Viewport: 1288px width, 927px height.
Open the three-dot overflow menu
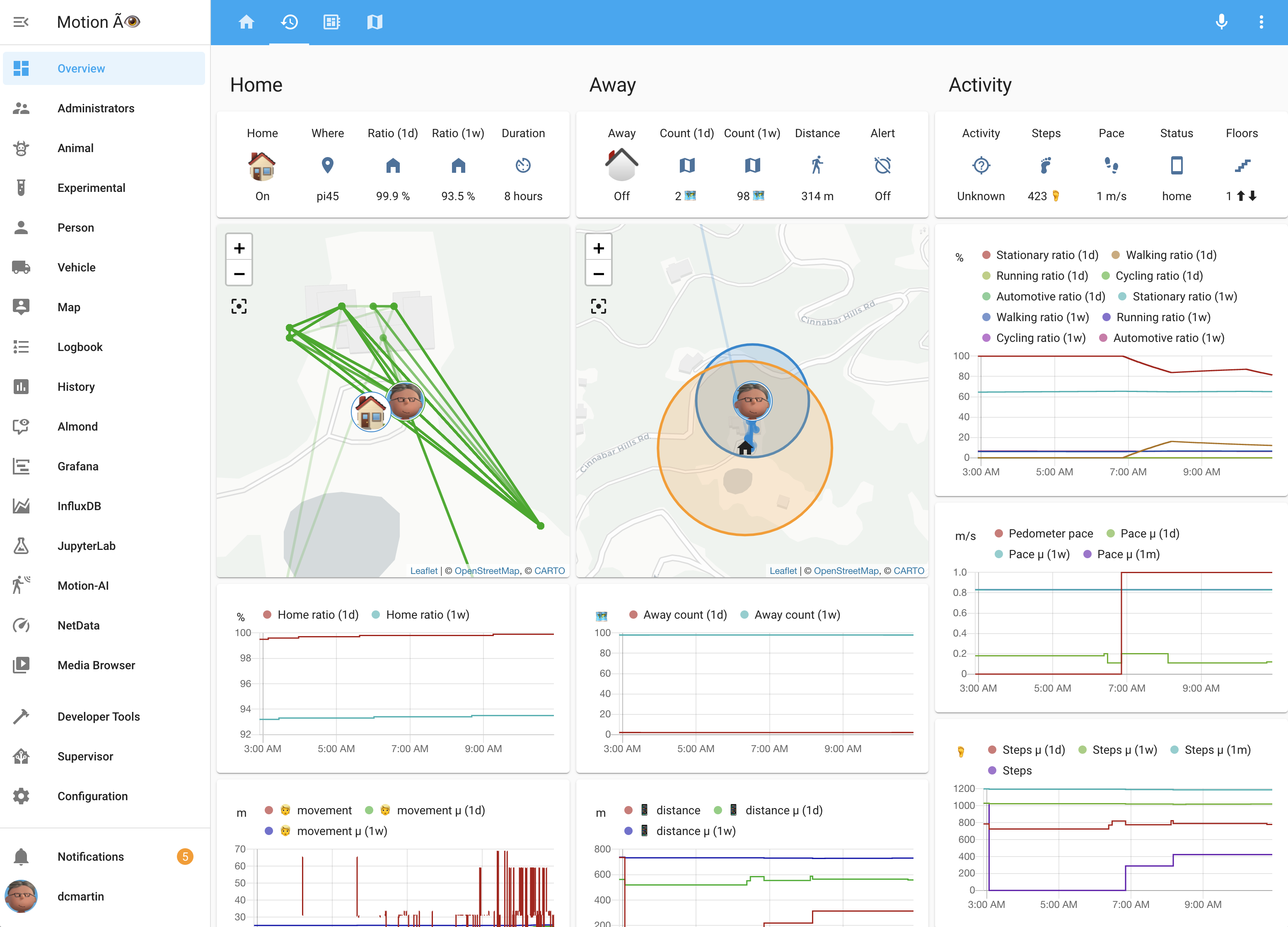click(1261, 22)
